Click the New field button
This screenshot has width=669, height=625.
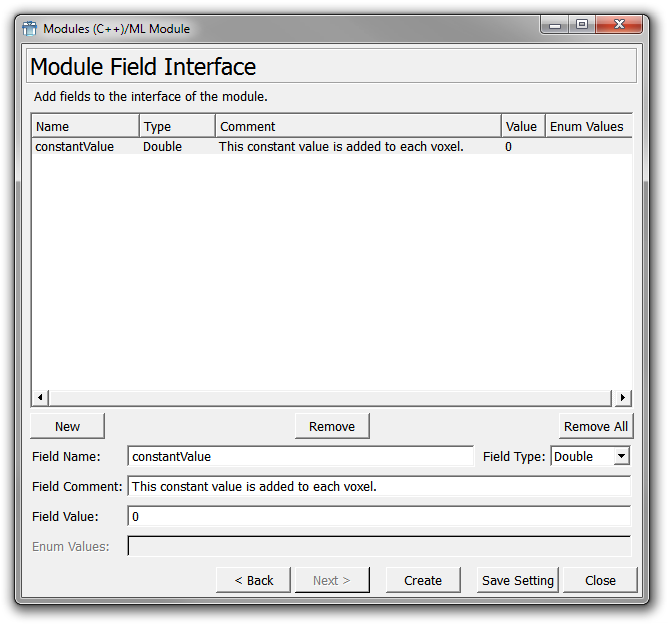click(67, 426)
